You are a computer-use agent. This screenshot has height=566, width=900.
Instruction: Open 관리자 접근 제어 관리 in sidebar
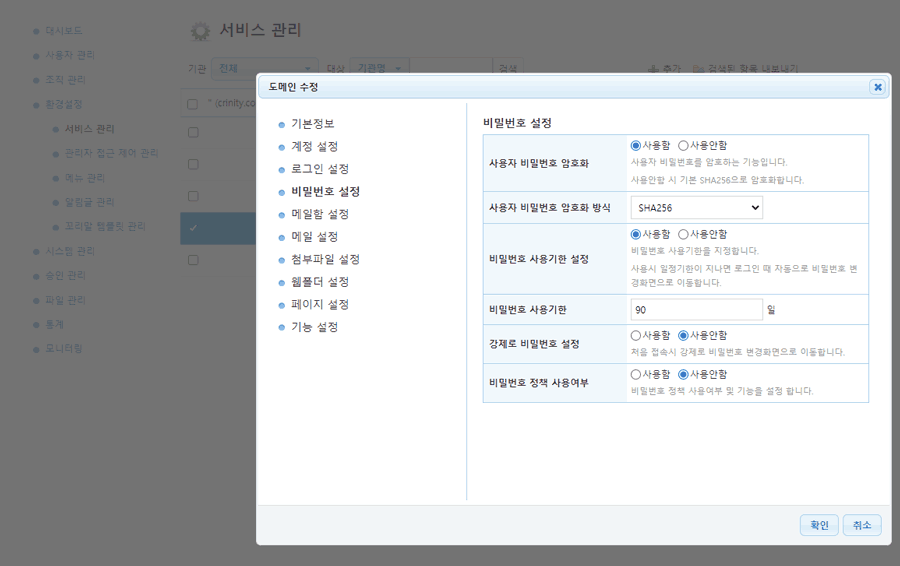click(111, 153)
